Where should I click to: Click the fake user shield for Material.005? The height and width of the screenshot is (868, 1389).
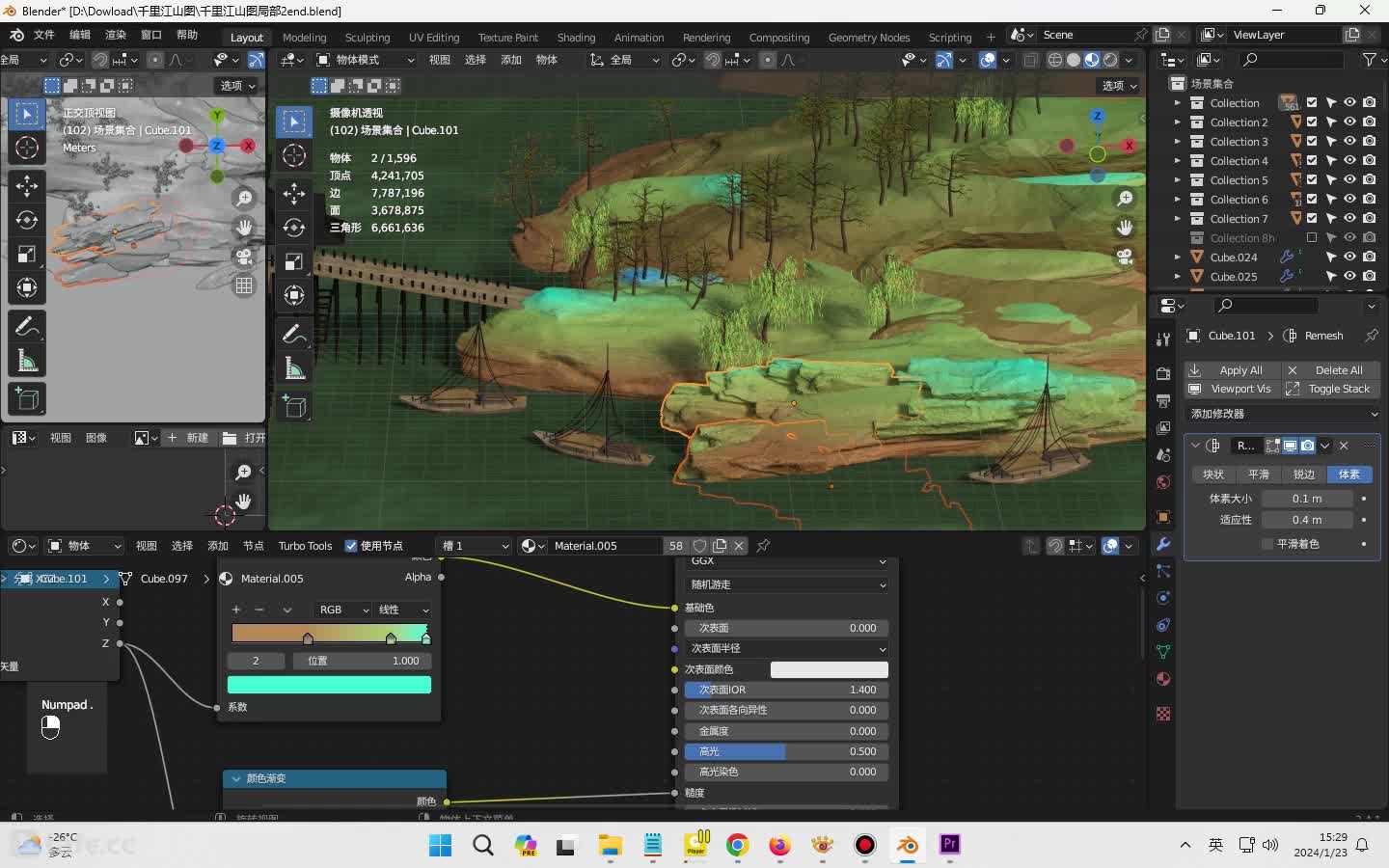(x=700, y=546)
